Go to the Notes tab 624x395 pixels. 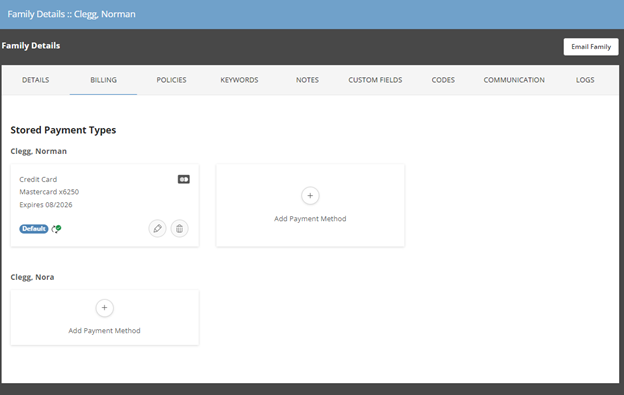click(x=307, y=80)
